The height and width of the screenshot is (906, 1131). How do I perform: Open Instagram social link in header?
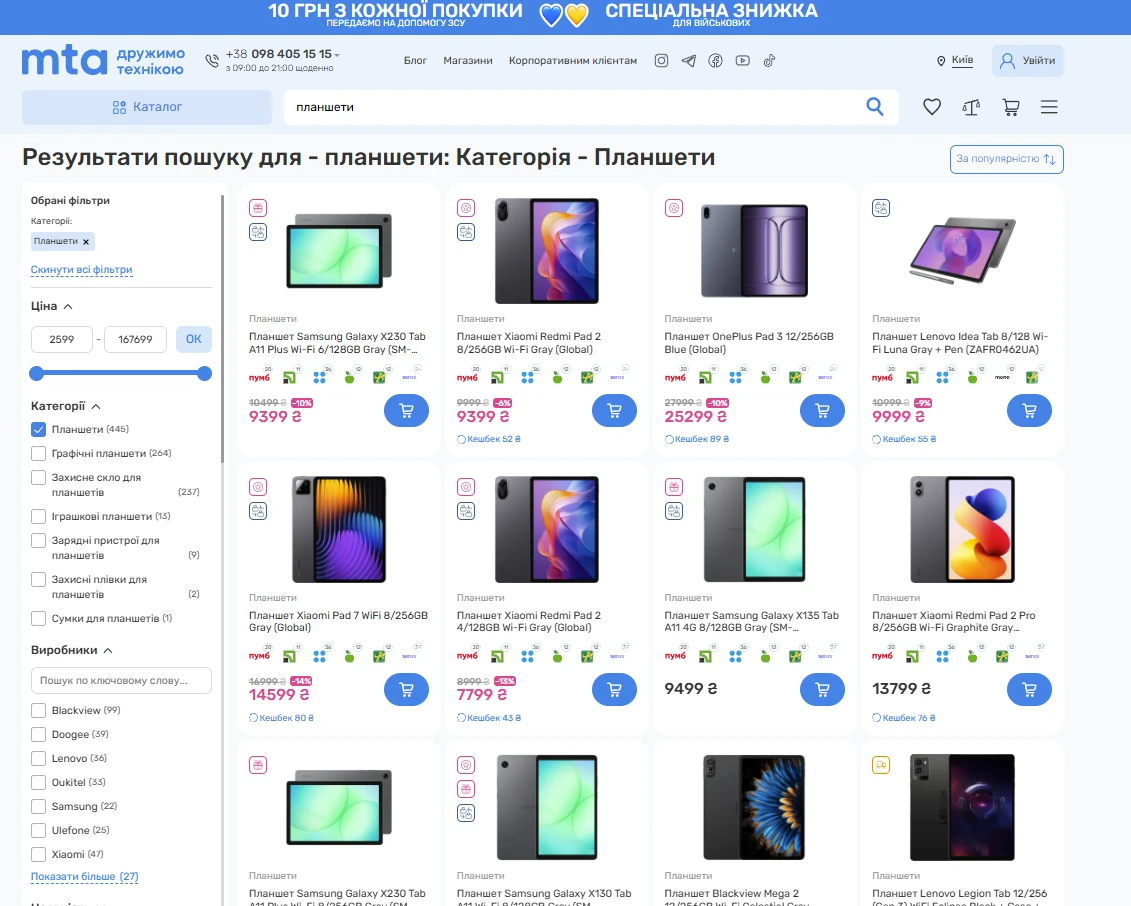661,61
